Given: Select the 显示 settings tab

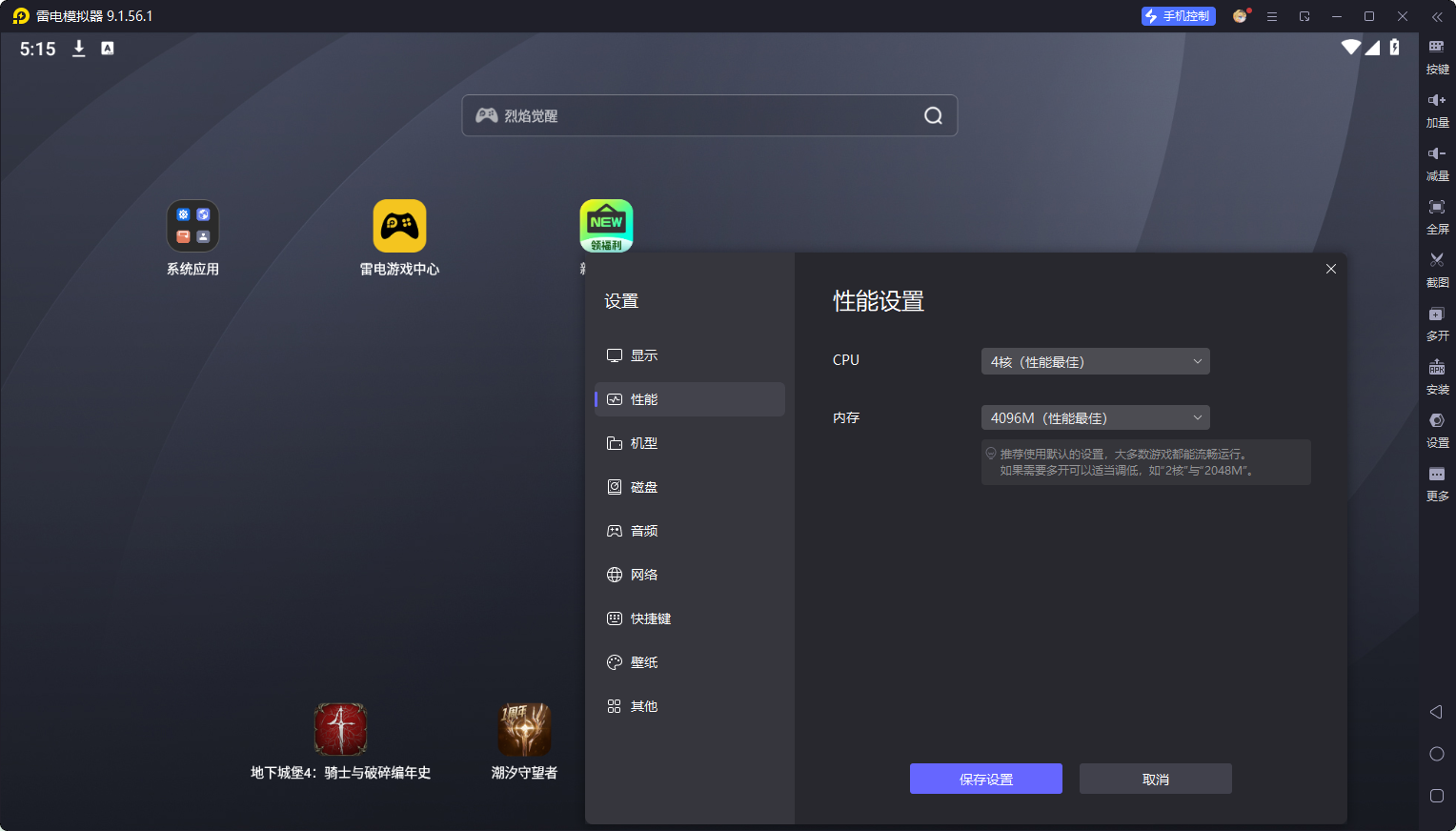Looking at the screenshot, I should tap(690, 355).
